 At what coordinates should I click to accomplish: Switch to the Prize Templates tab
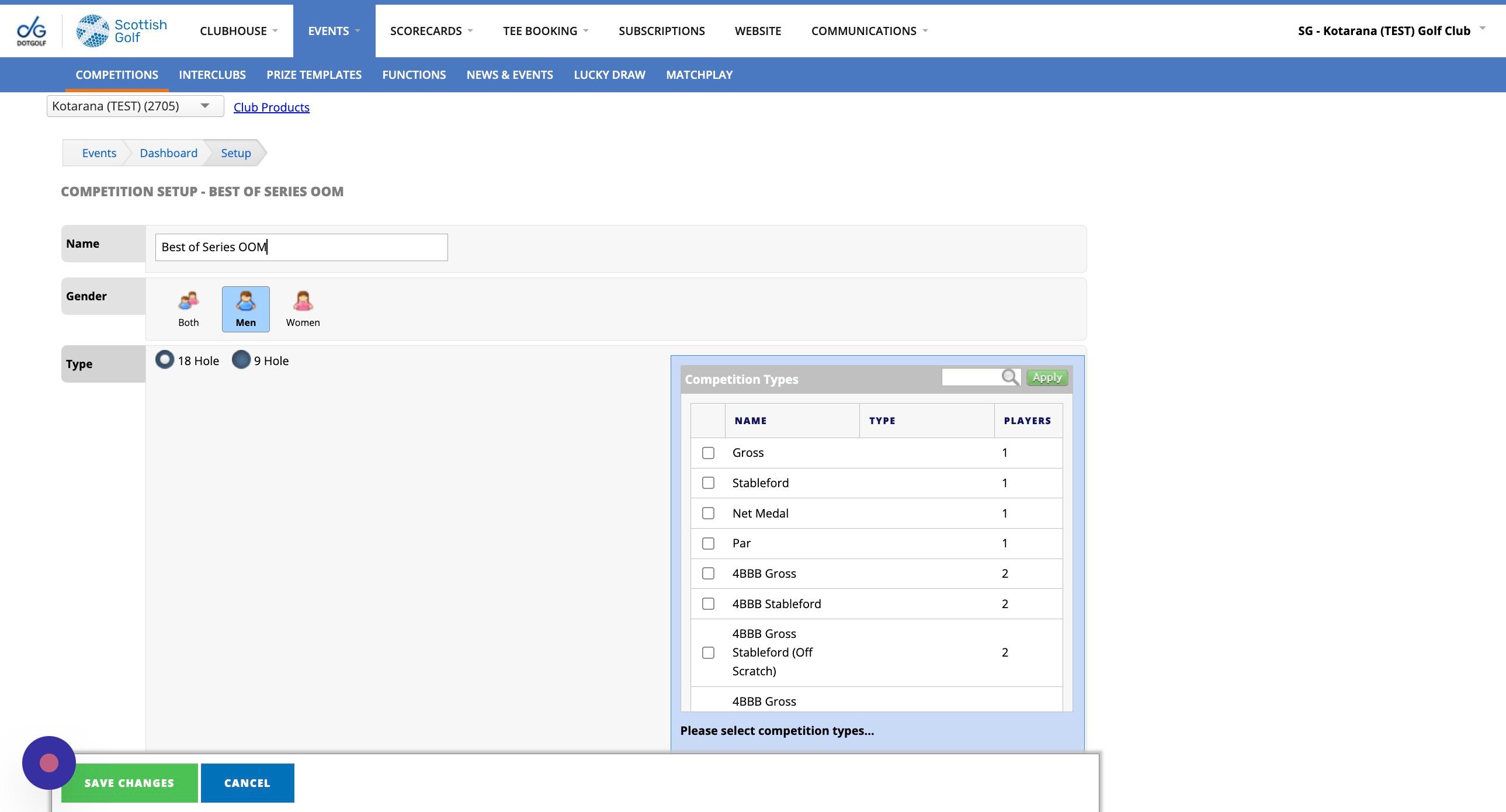click(x=314, y=75)
